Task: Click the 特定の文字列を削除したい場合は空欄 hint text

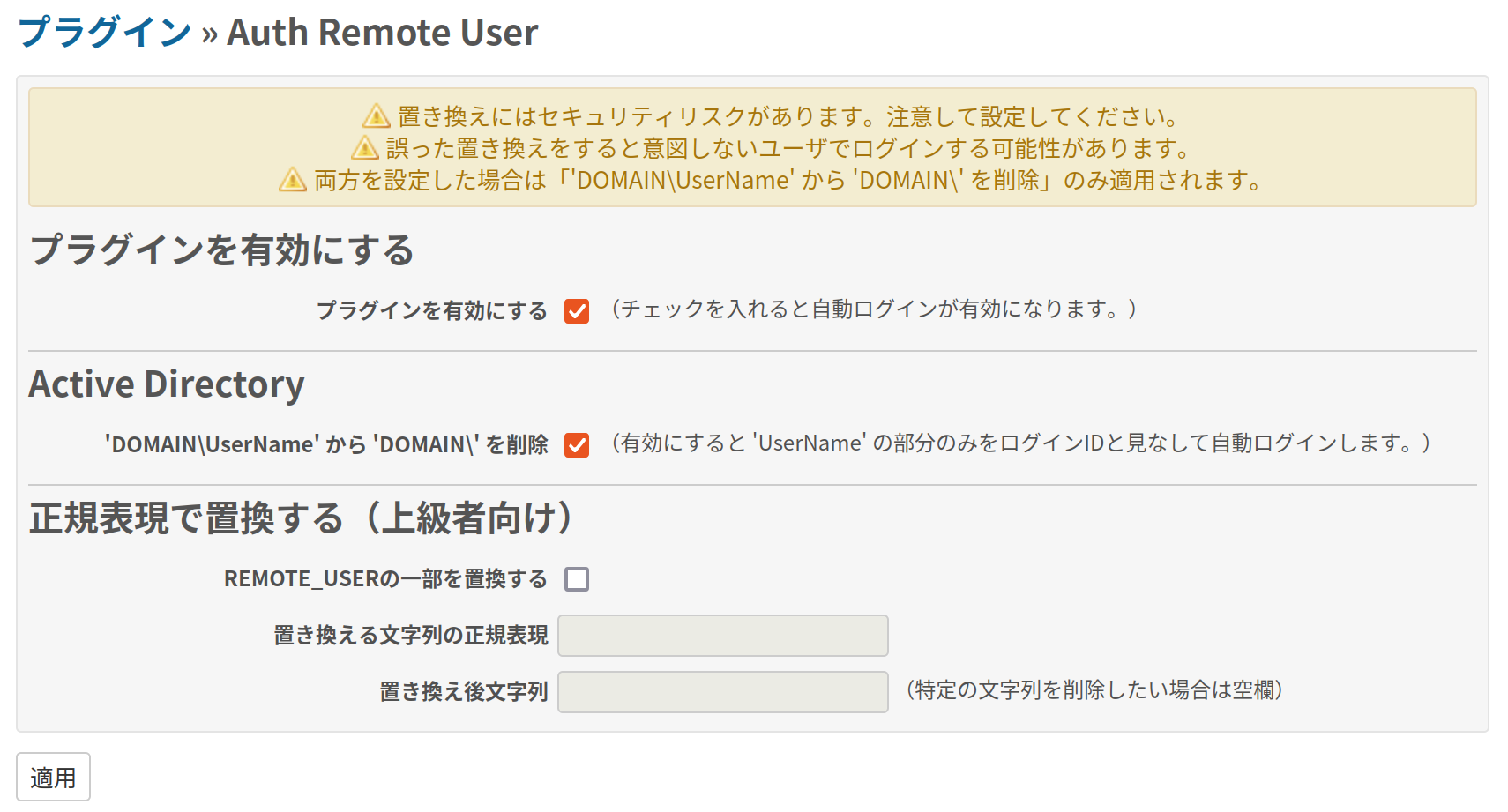Action: pos(1094,690)
